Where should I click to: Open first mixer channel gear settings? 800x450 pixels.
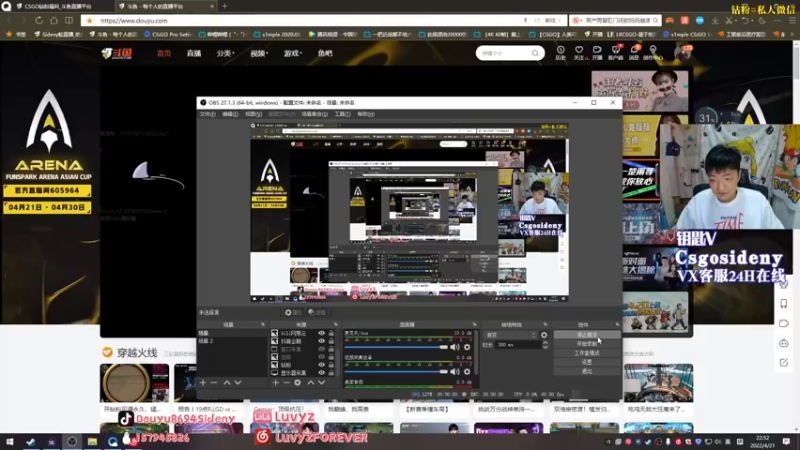(467, 347)
